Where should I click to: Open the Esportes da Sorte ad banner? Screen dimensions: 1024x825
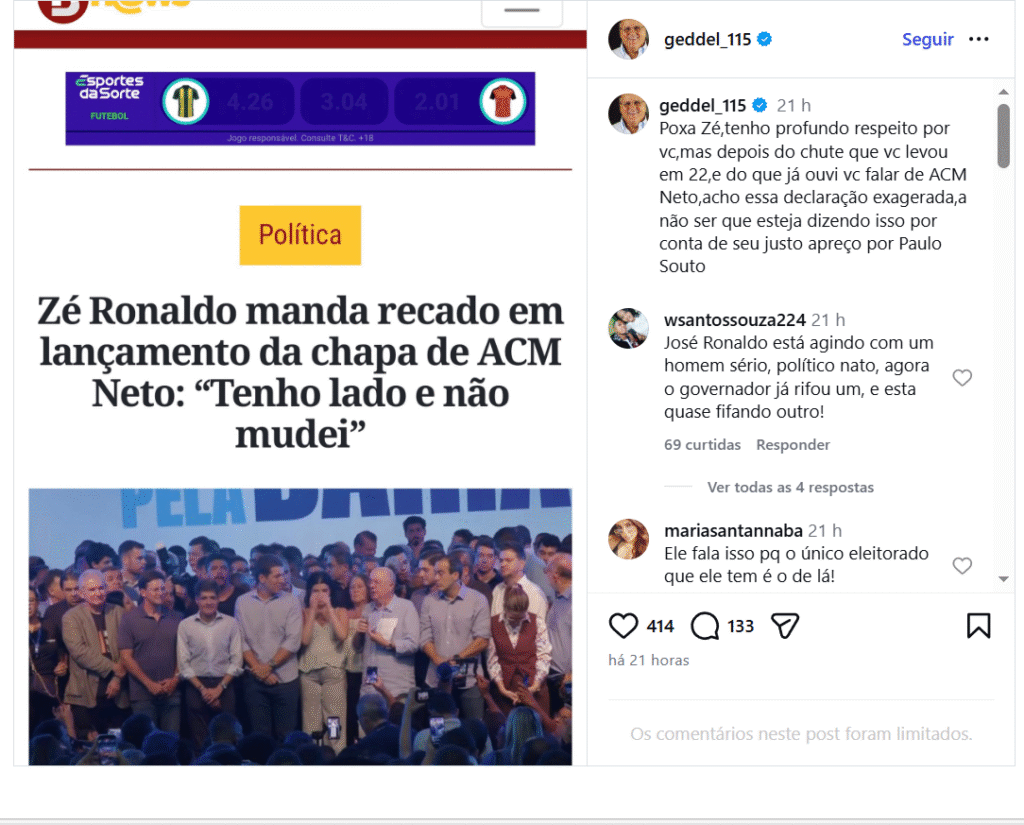tap(300, 108)
